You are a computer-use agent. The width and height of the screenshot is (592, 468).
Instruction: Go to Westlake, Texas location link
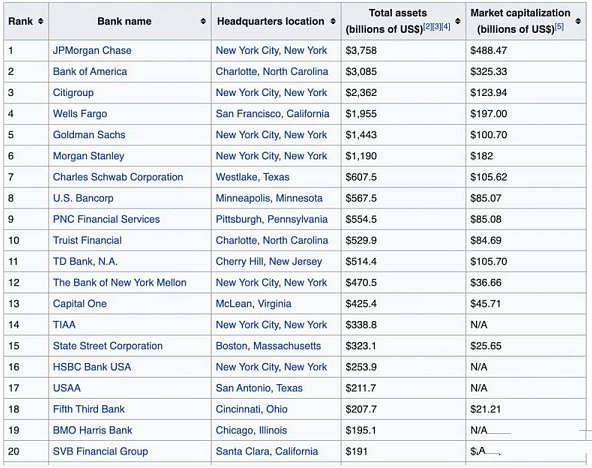click(x=253, y=177)
